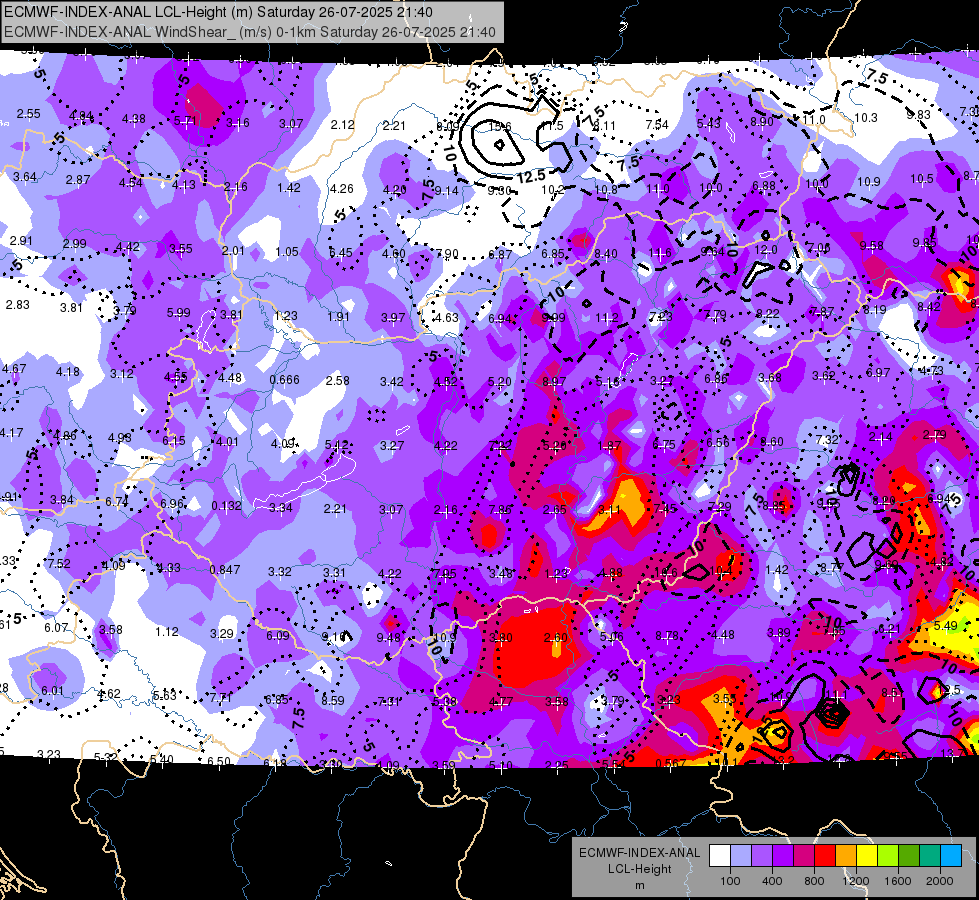This screenshot has height=900, width=979.
Task: Select the dark green legend swatch
Action: [909, 855]
